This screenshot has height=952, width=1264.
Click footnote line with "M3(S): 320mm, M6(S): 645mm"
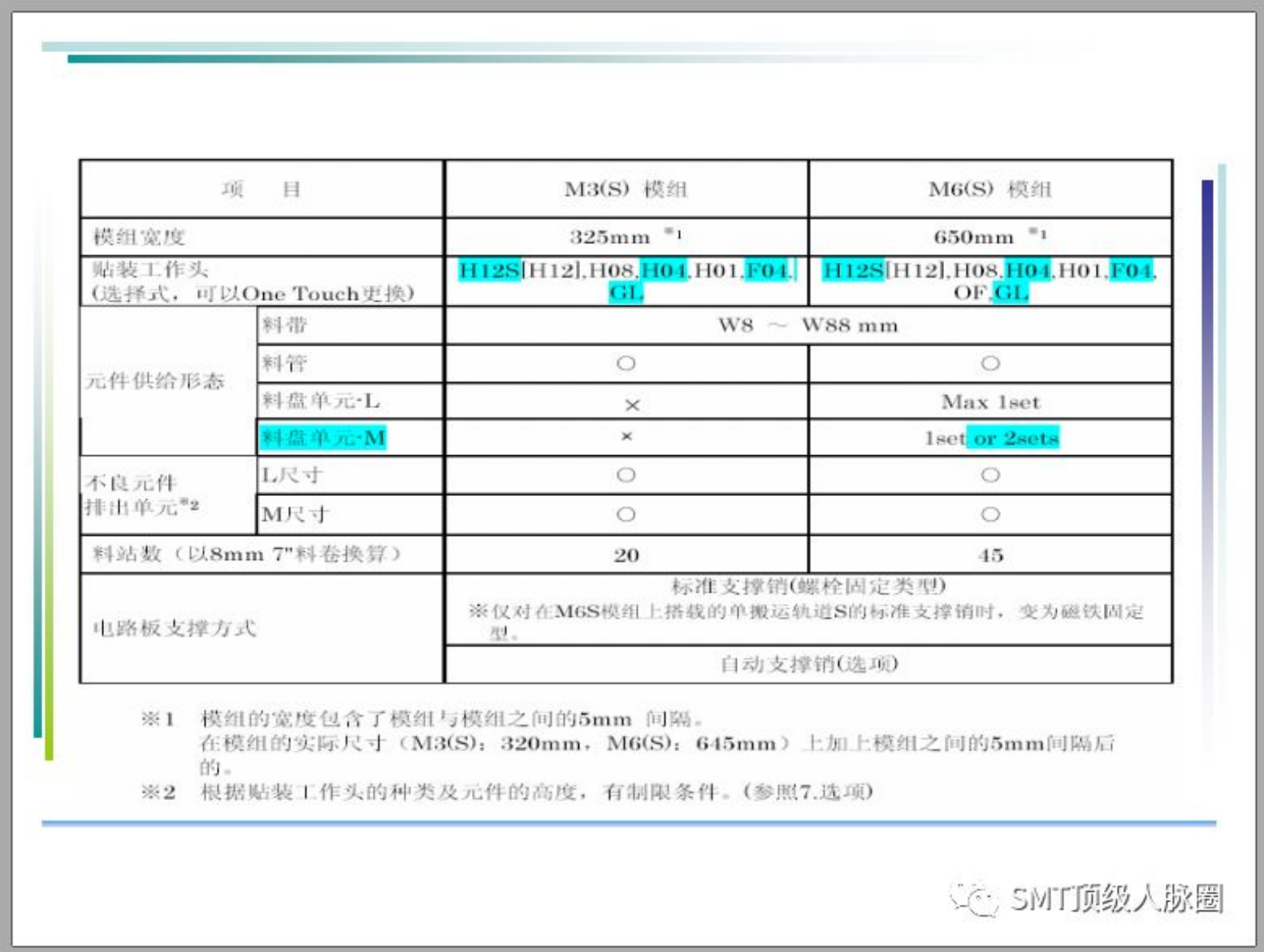[657, 743]
